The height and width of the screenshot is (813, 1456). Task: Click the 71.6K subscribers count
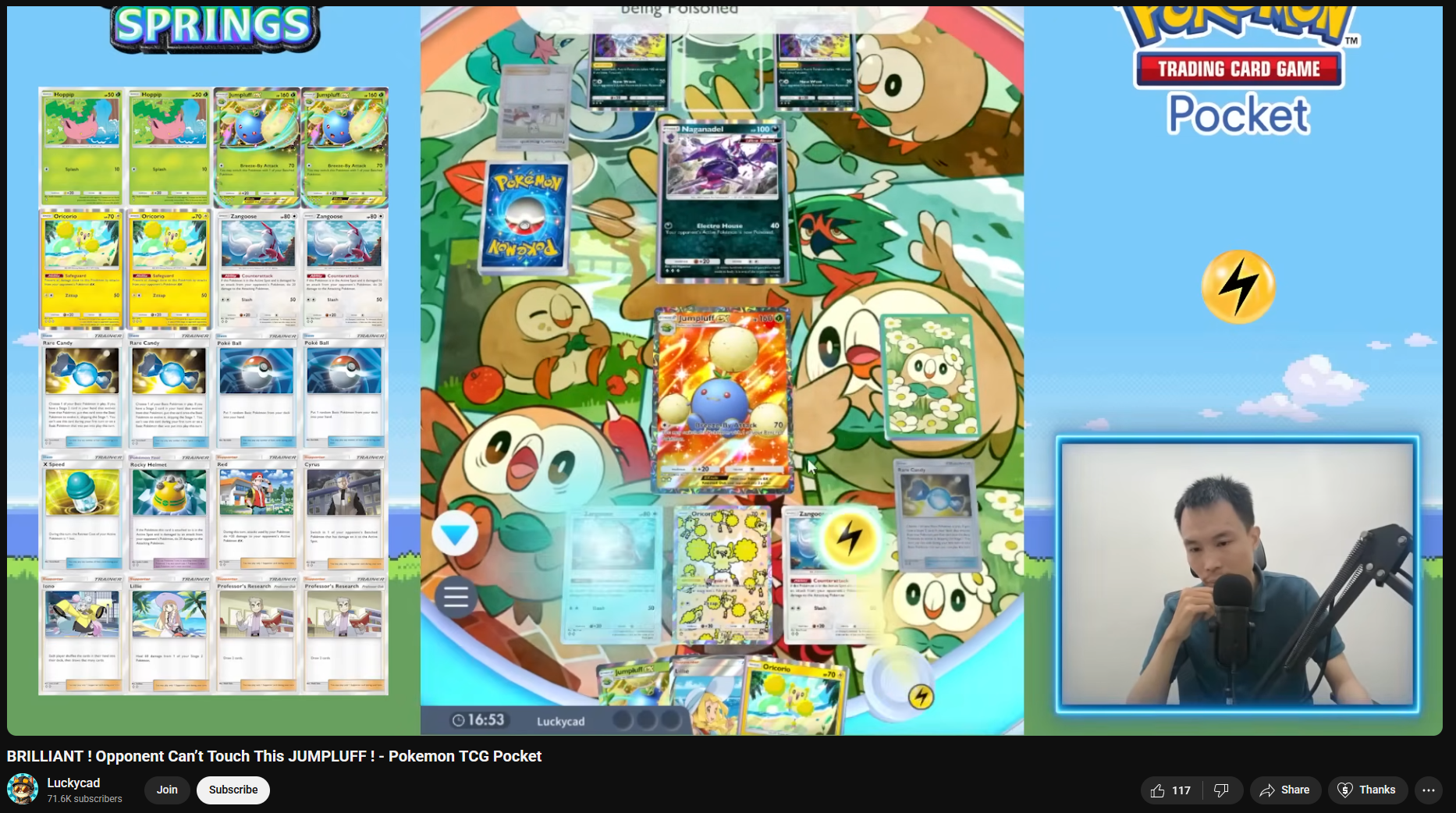[84, 799]
